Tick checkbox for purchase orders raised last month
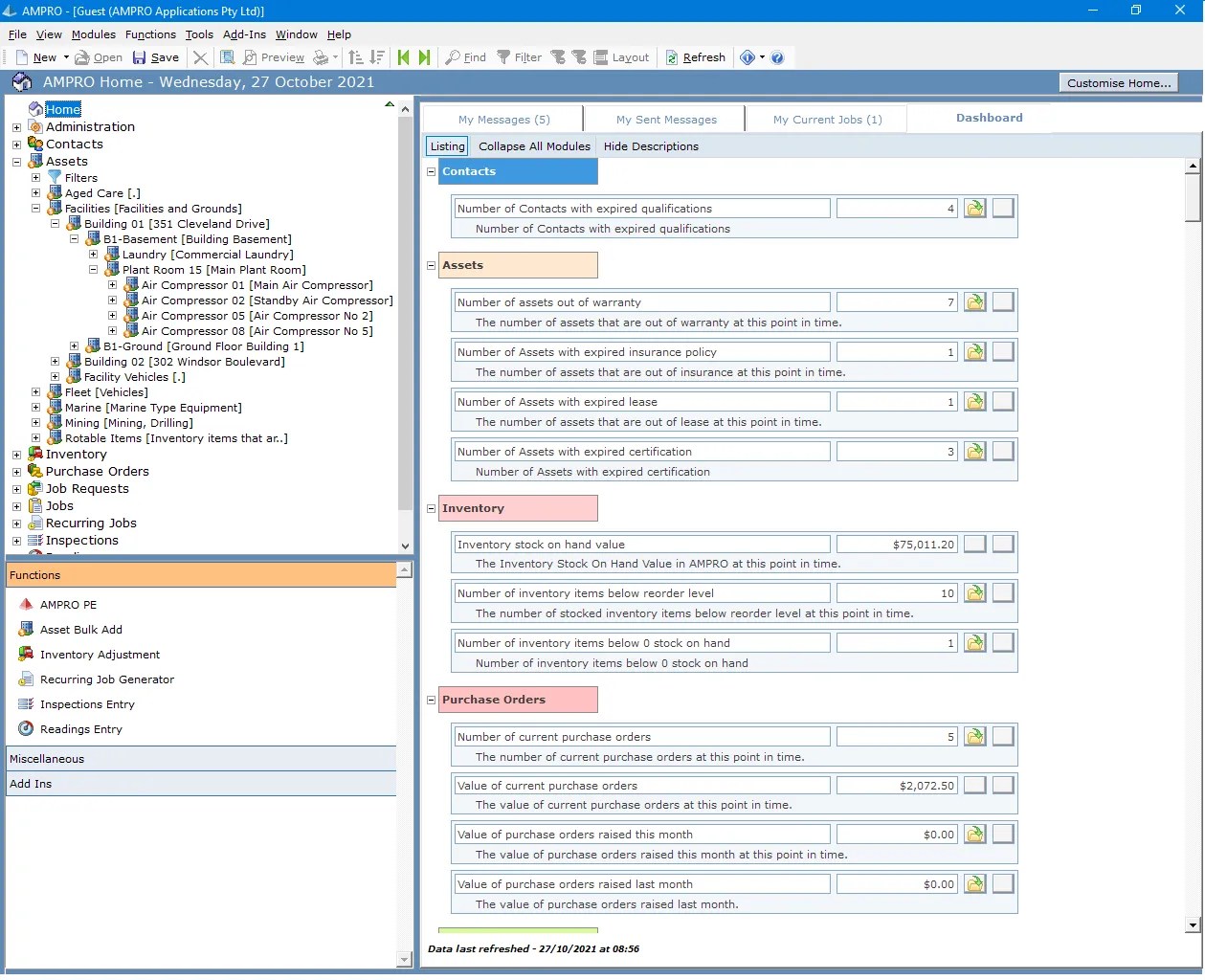 click(1003, 883)
